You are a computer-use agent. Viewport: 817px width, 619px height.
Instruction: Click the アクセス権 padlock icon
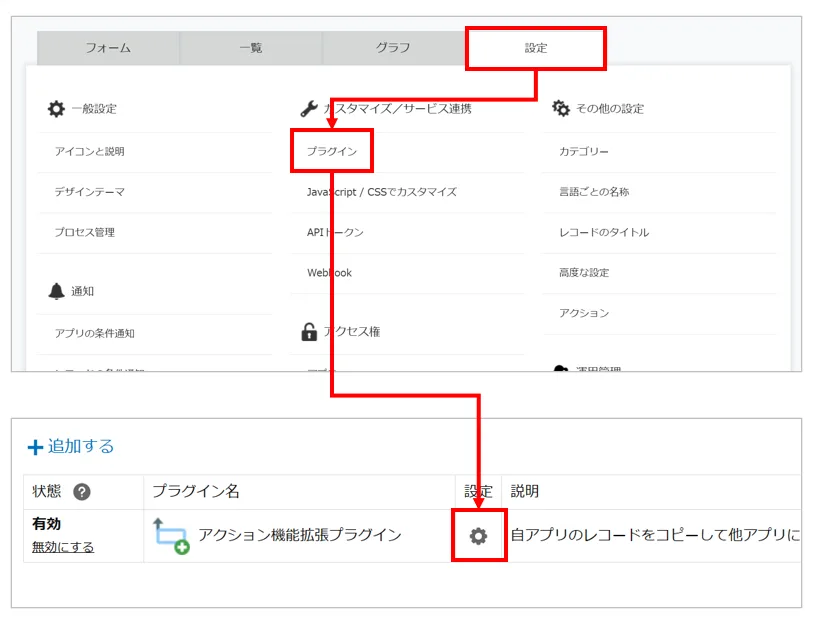(309, 332)
